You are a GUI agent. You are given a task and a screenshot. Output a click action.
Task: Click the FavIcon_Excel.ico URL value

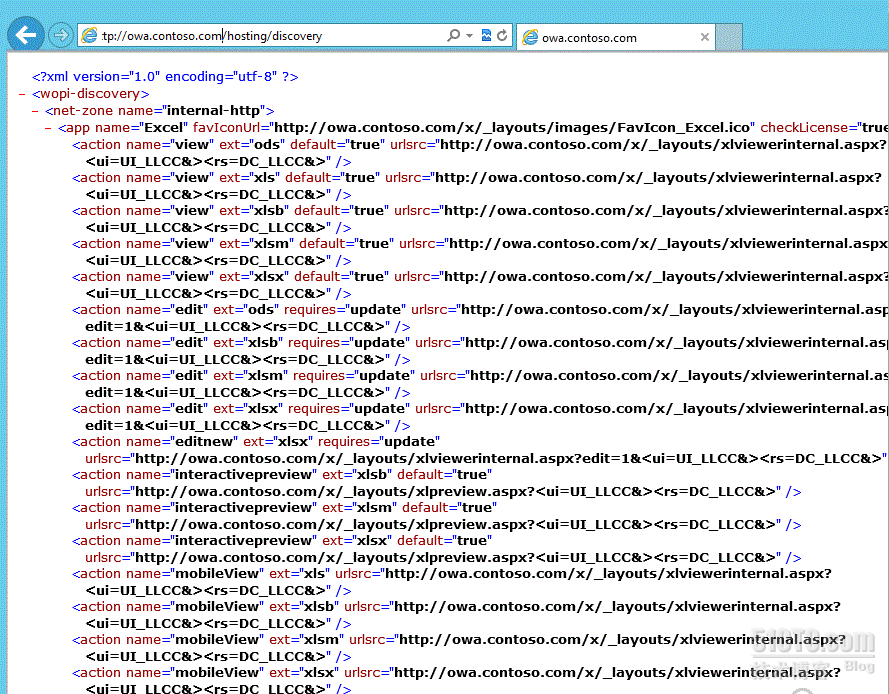(512, 128)
